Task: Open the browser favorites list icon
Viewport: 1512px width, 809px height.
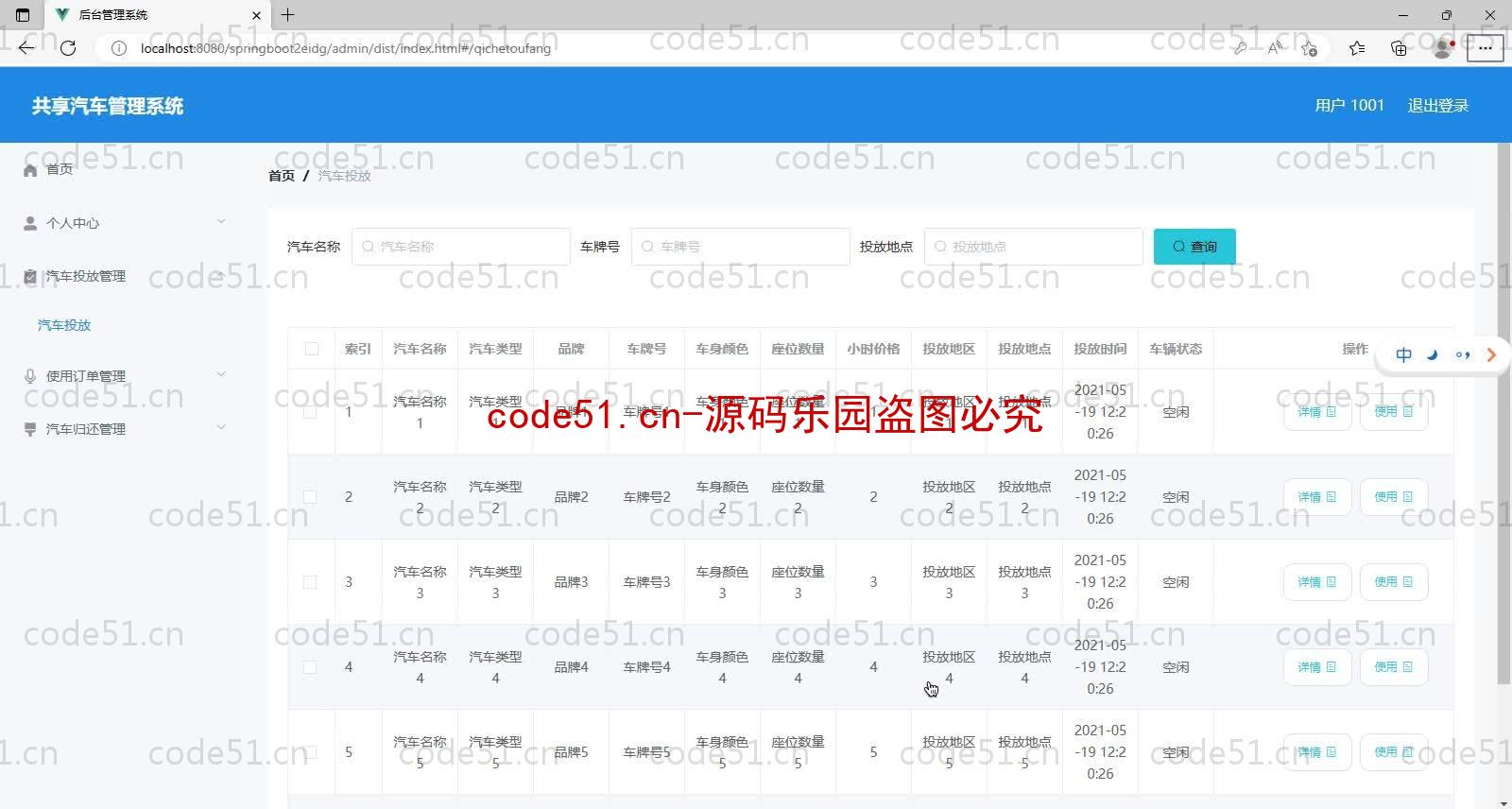Action: (x=1357, y=48)
